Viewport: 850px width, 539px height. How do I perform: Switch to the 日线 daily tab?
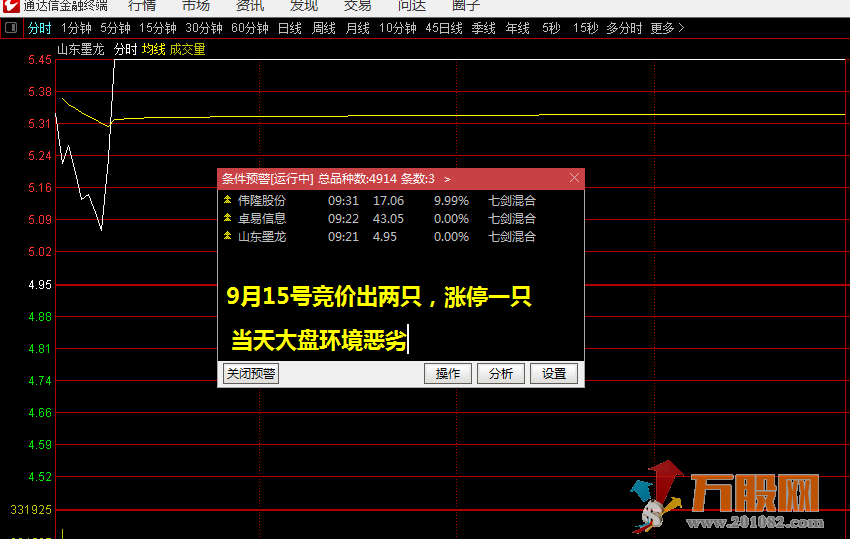(x=289, y=28)
